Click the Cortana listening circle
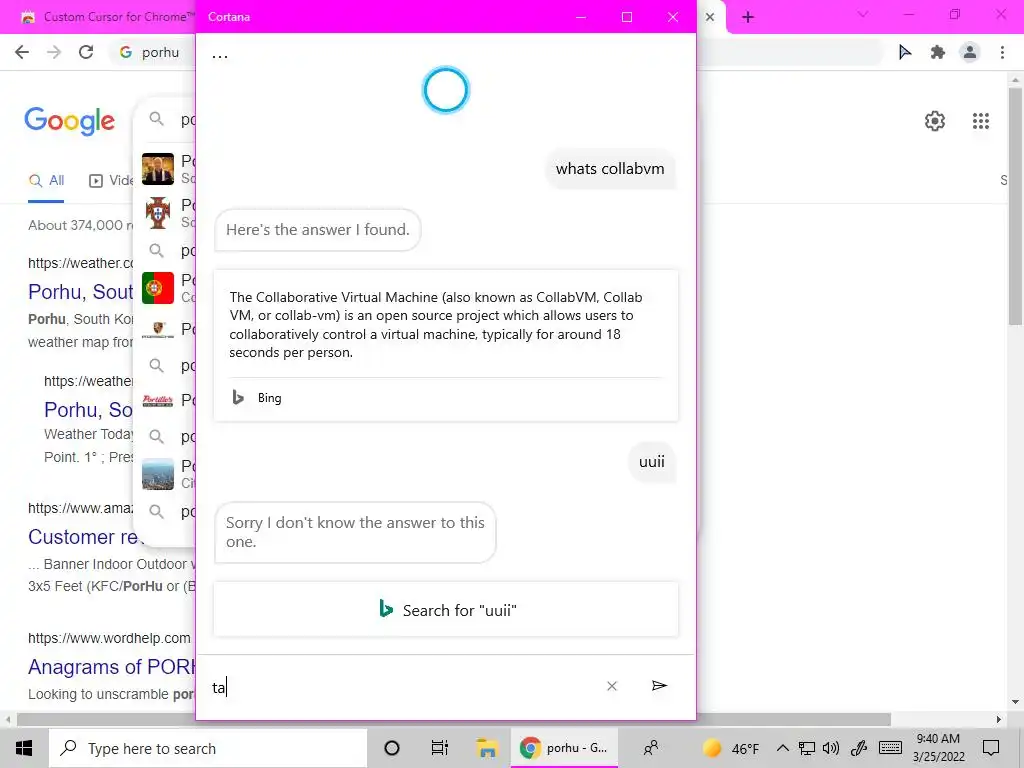The height and width of the screenshot is (768, 1024). point(445,90)
